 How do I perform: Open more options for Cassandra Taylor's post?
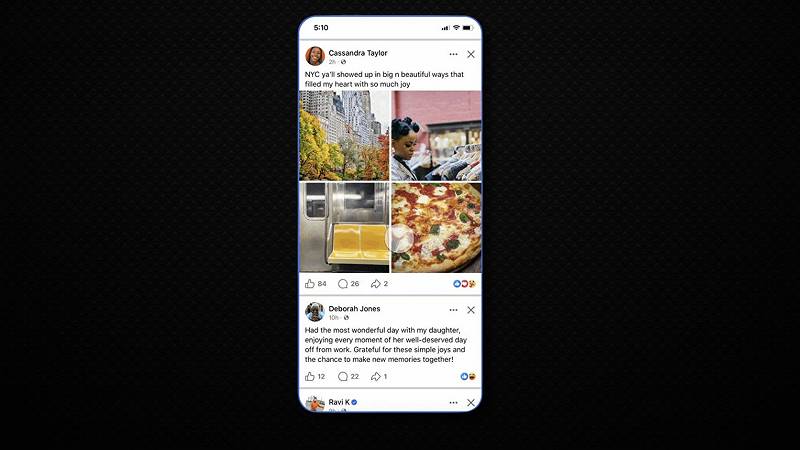pos(453,54)
